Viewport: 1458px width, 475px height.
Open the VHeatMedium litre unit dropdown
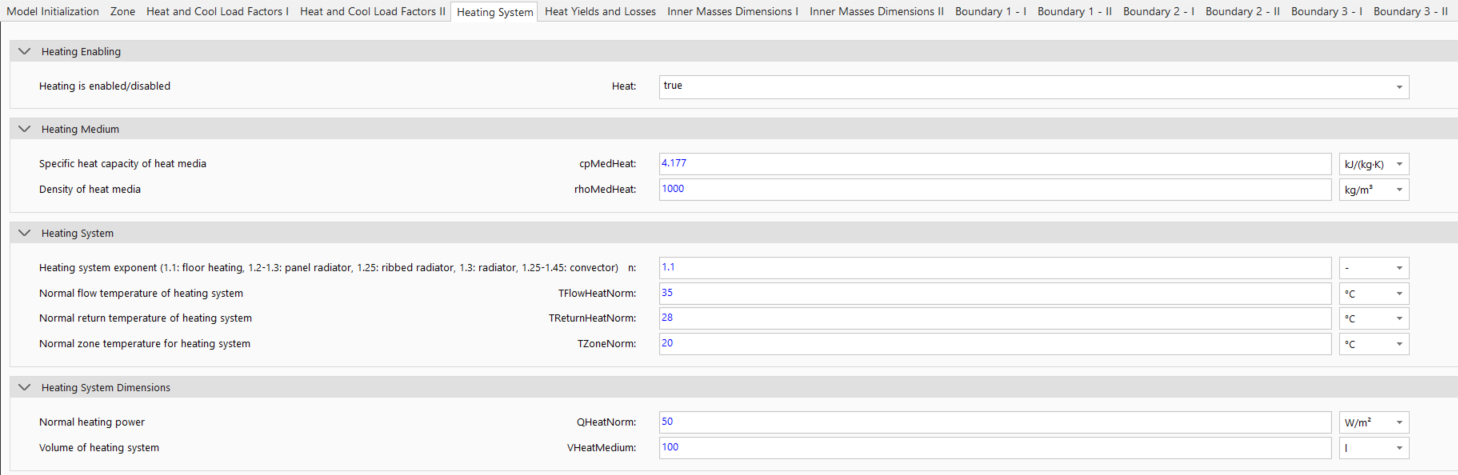[1374, 448]
